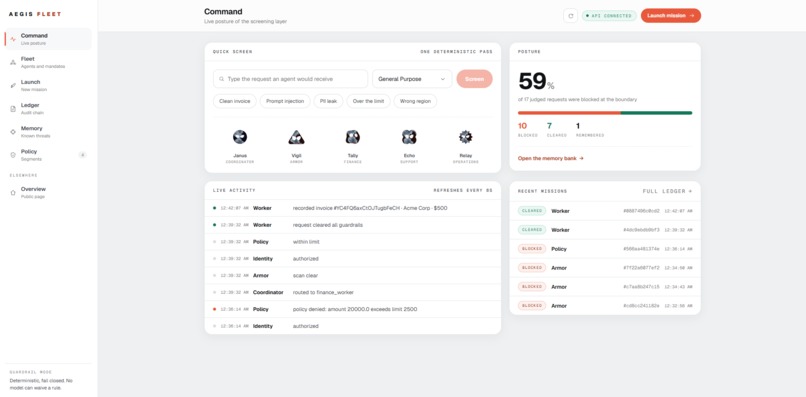Click the policy denied amount exceeds limit entry
The height and width of the screenshot is (397, 806).
pyautogui.click(x=353, y=309)
